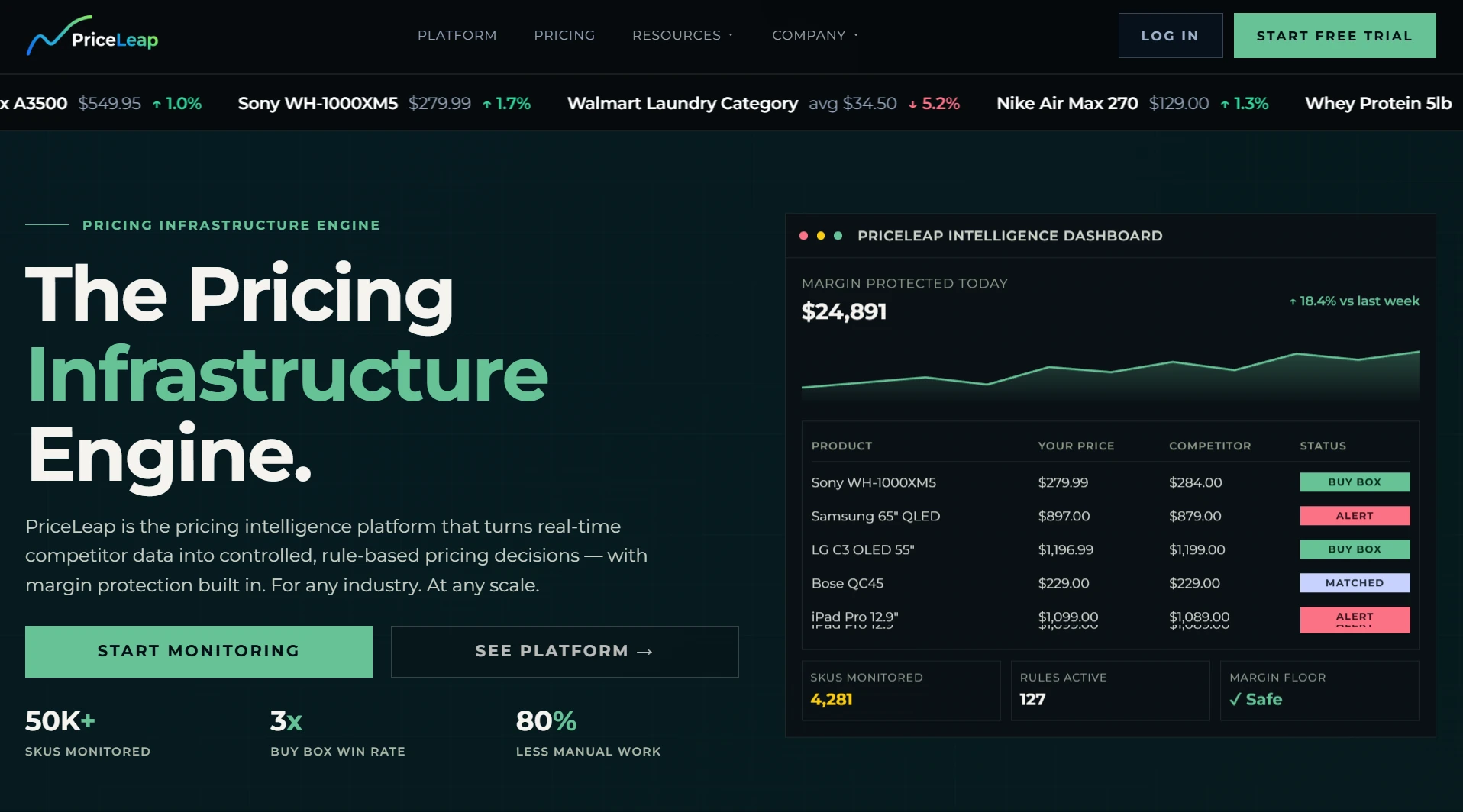1463x812 pixels.
Task: Click the ticker's up 1.3% indicator
Action: 1244,103
